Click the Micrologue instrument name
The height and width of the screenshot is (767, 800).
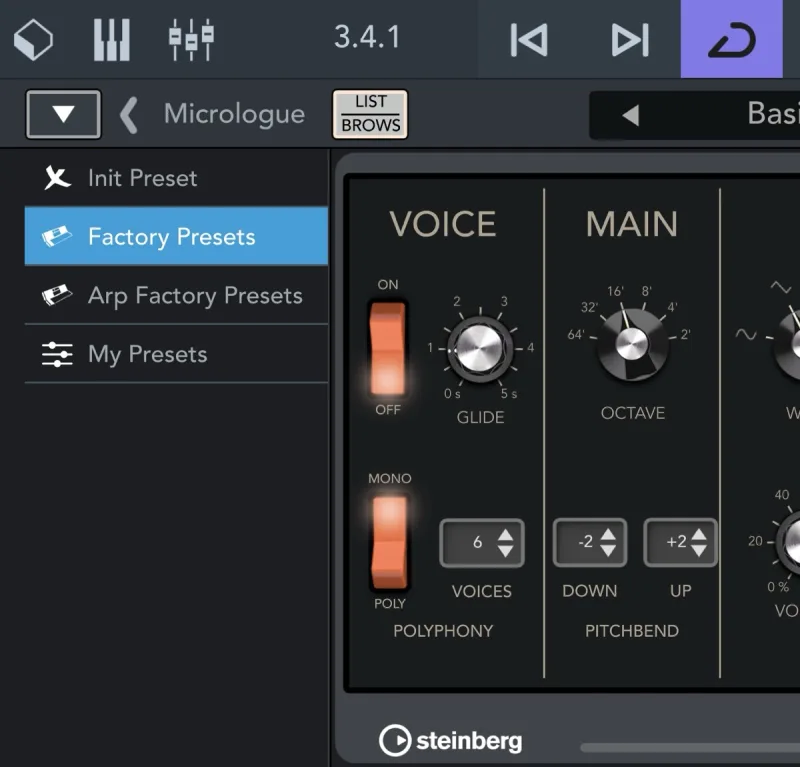click(234, 114)
